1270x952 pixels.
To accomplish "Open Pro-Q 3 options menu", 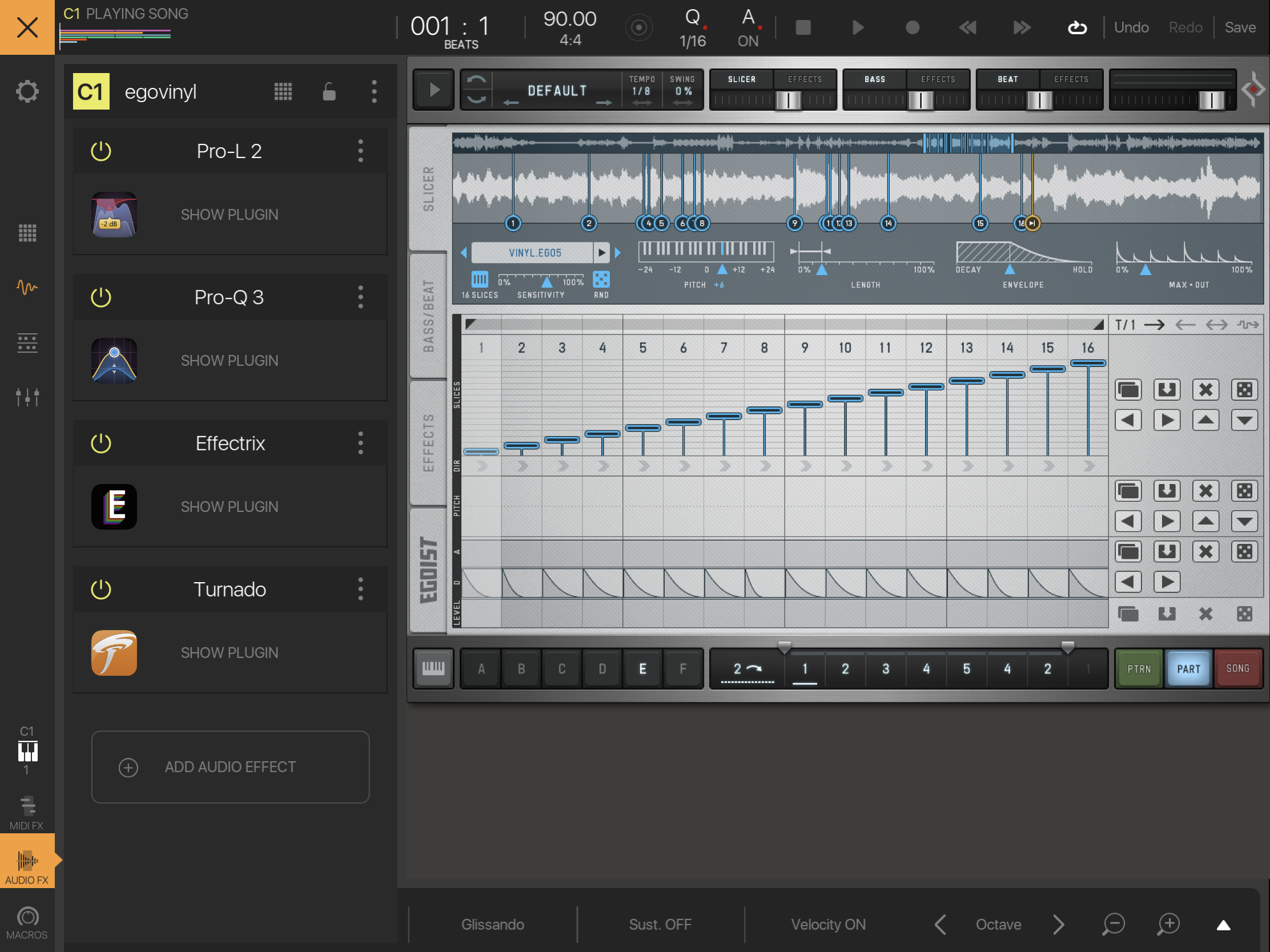I will pos(360,297).
